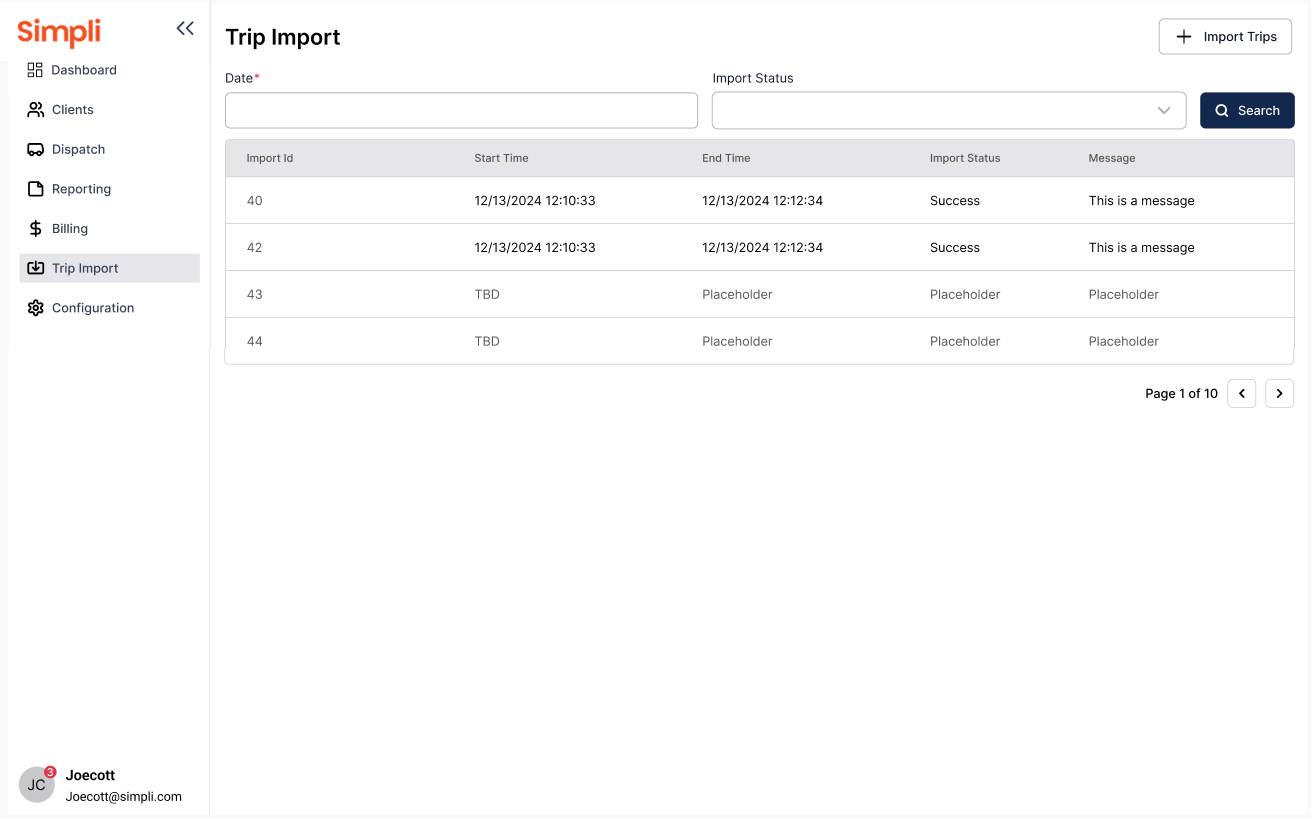Click the Configuration gear icon

(x=35, y=308)
